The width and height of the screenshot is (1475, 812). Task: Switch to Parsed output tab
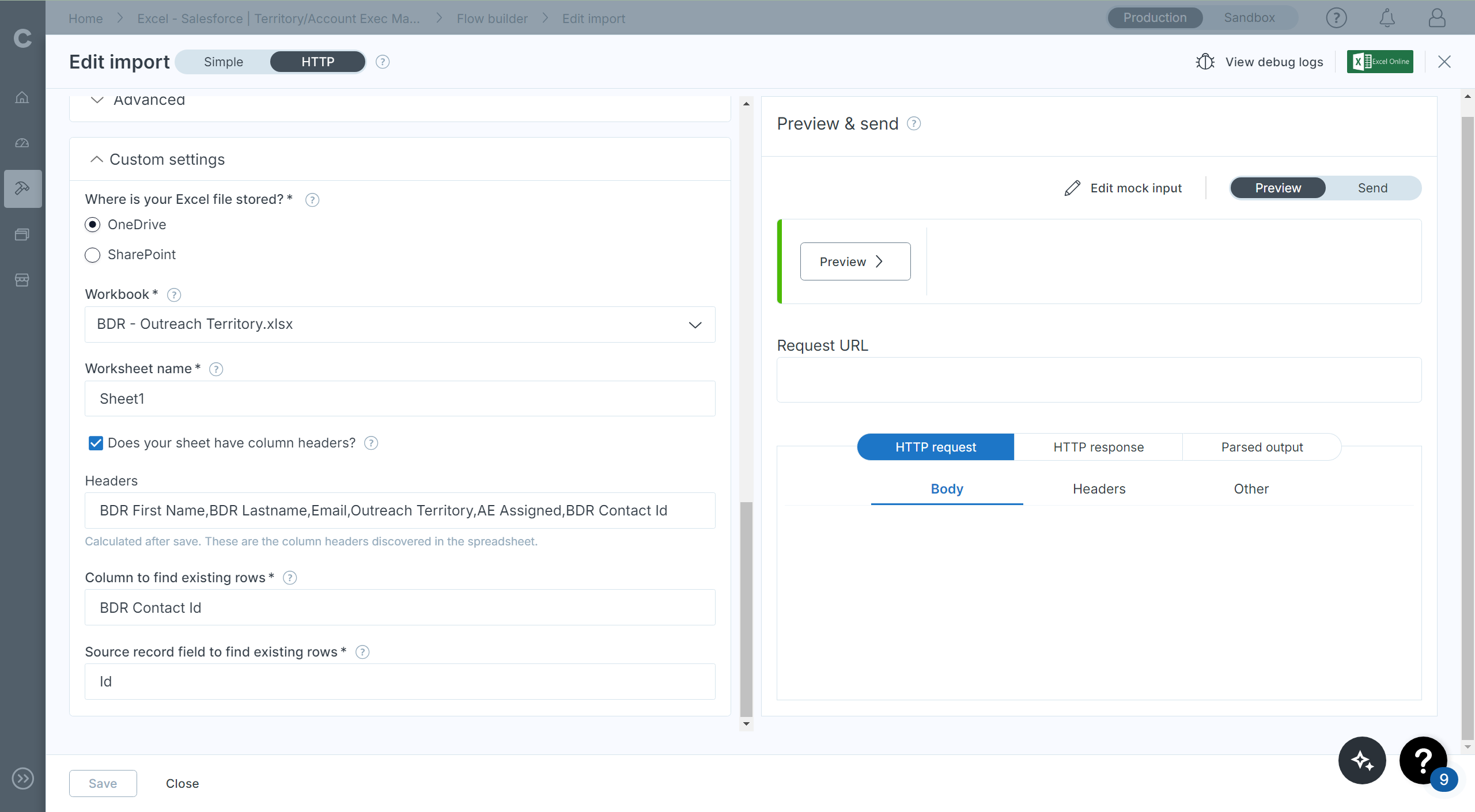(x=1262, y=447)
